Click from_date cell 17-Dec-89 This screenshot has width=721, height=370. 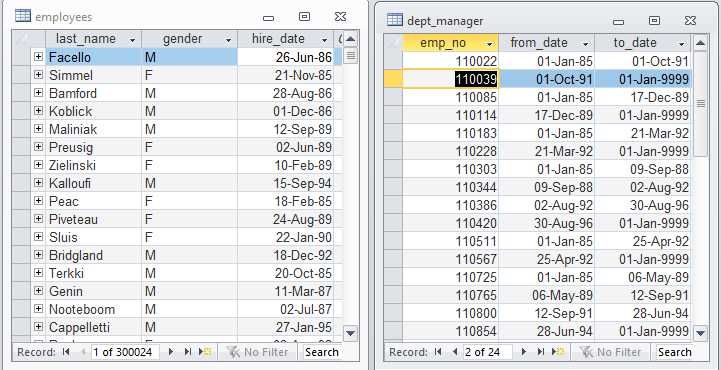click(547, 115)
